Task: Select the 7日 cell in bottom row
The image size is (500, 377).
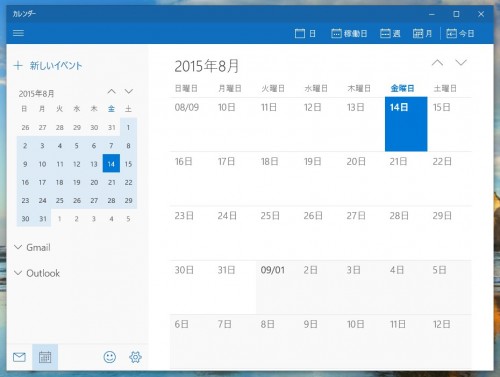Action: coord(234,342)
